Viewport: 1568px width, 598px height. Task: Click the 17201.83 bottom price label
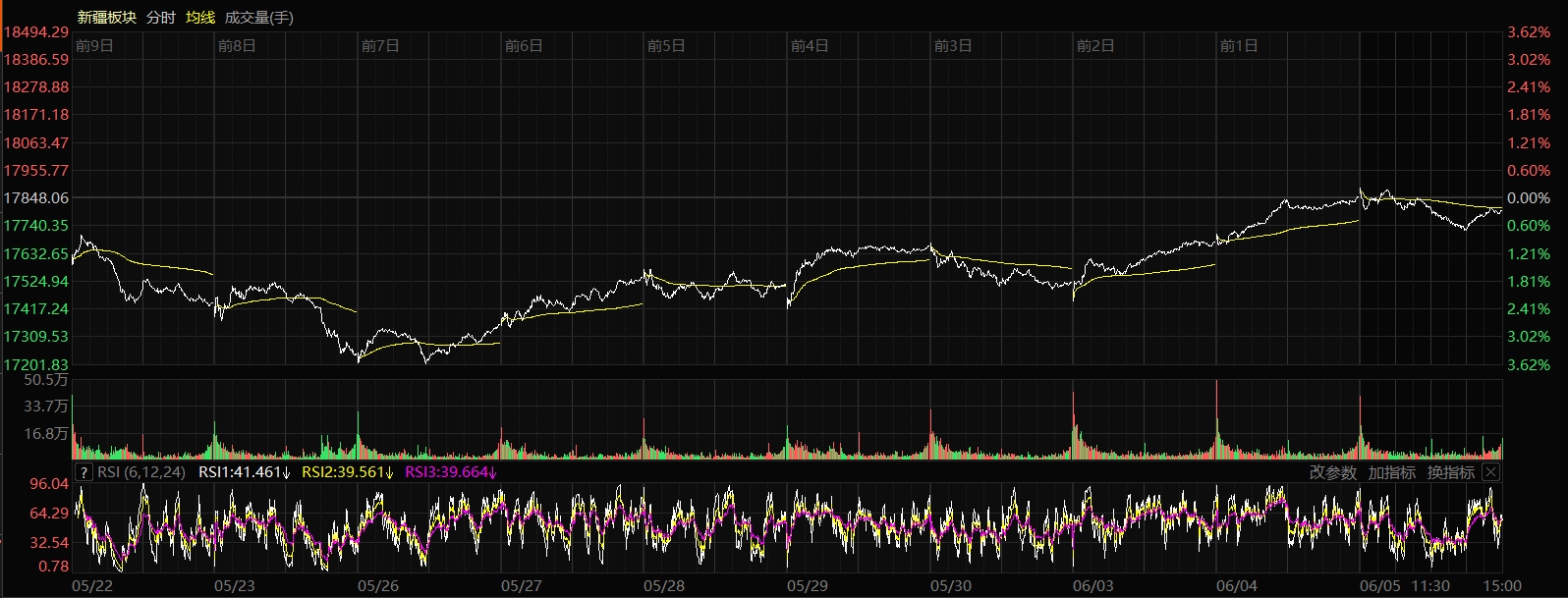(36, 364)
